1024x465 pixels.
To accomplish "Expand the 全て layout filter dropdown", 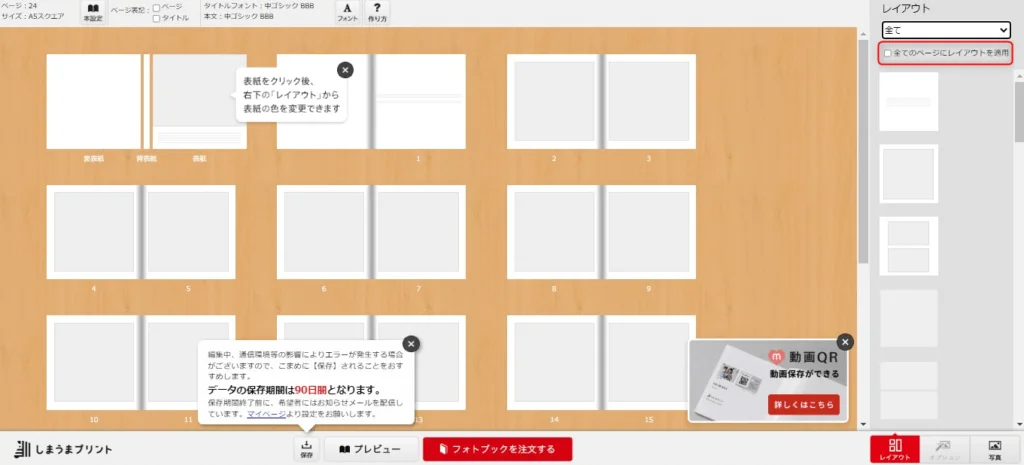I will (x=945, y=31).
